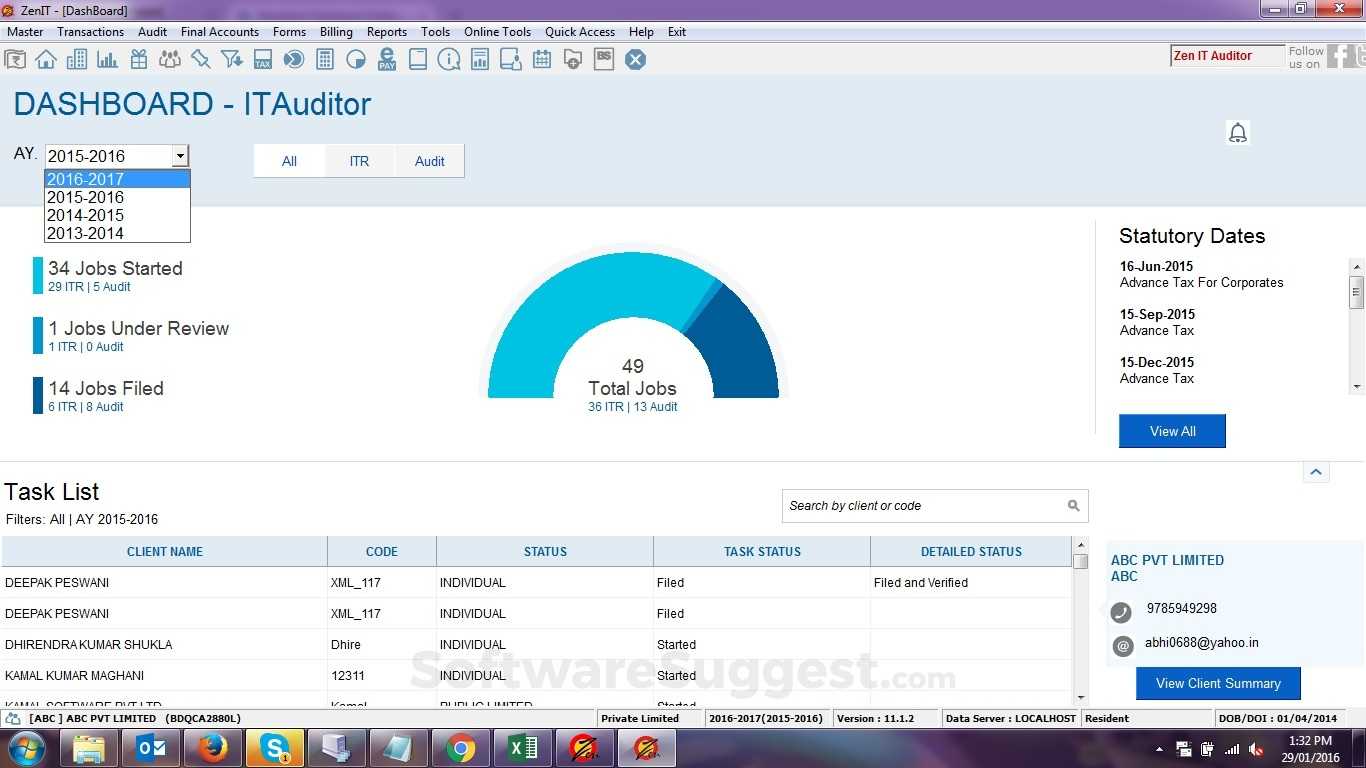Open the e-Pay toolbar icon
This screenshot has width=1366, height=768.
387,60
